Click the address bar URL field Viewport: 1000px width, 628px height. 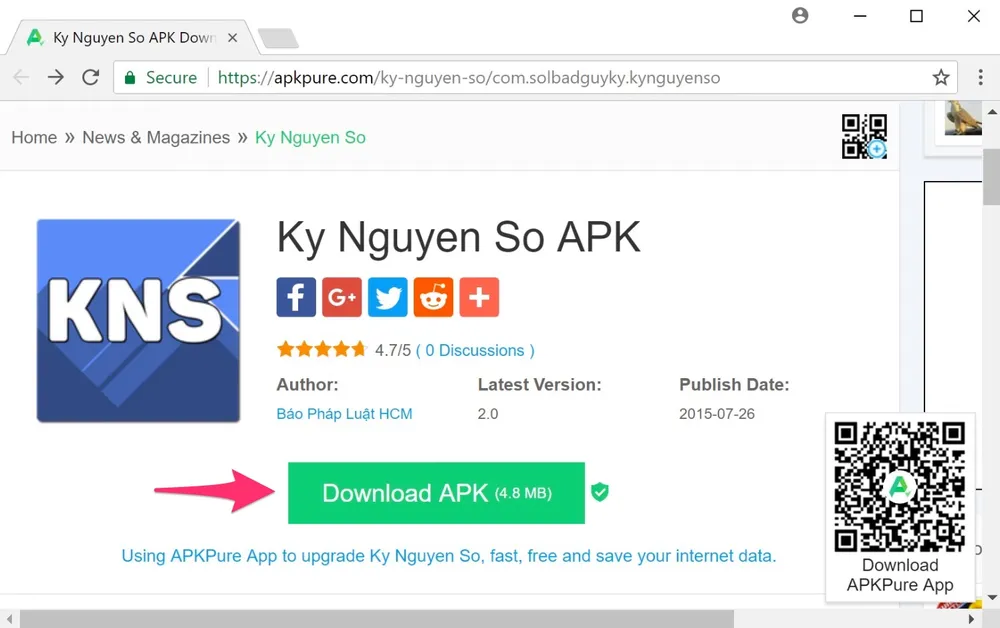tap(536, 78)
